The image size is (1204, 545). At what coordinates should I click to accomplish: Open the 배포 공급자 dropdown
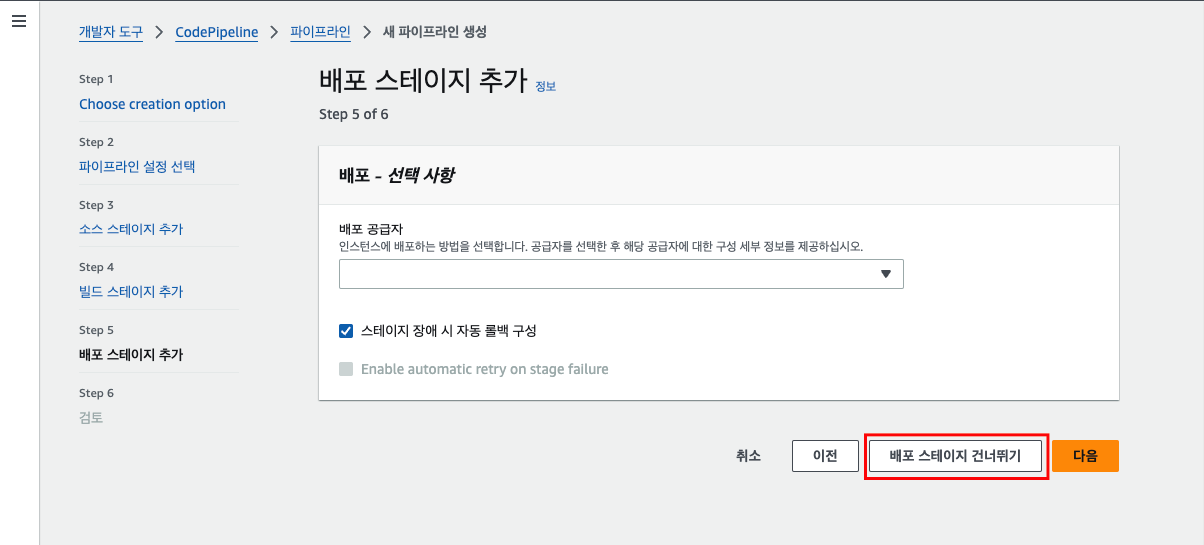tap(621, 274)
